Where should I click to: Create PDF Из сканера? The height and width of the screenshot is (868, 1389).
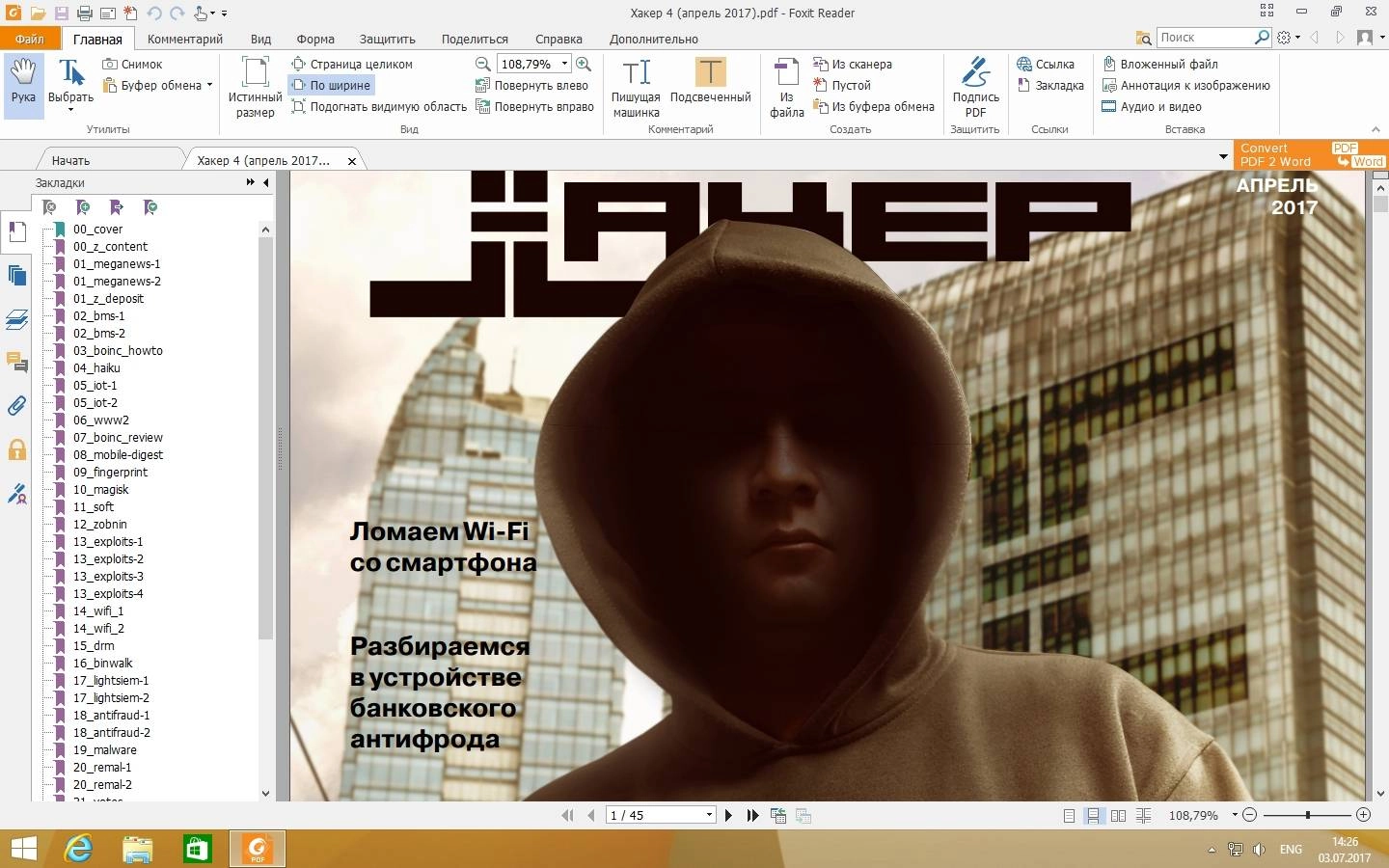click(853, 64)
